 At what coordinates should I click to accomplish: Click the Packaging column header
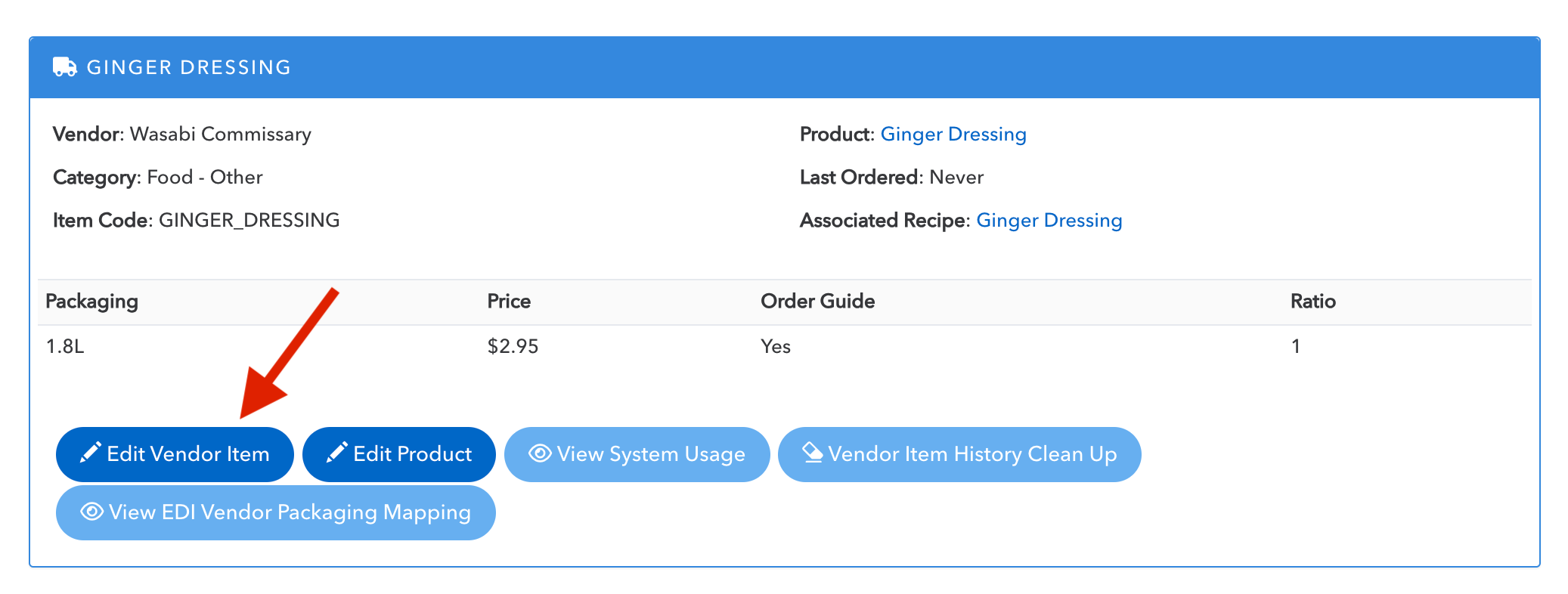point(91,302)
